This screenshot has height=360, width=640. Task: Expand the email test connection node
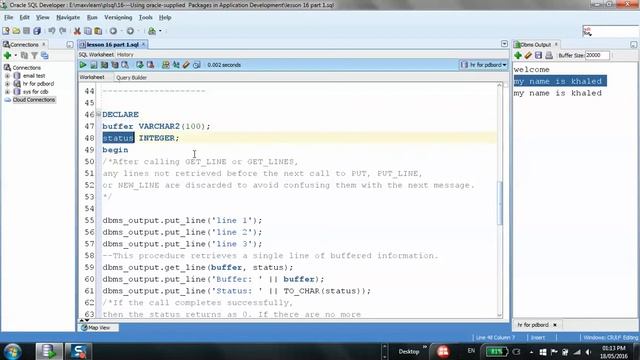[7, 76]
